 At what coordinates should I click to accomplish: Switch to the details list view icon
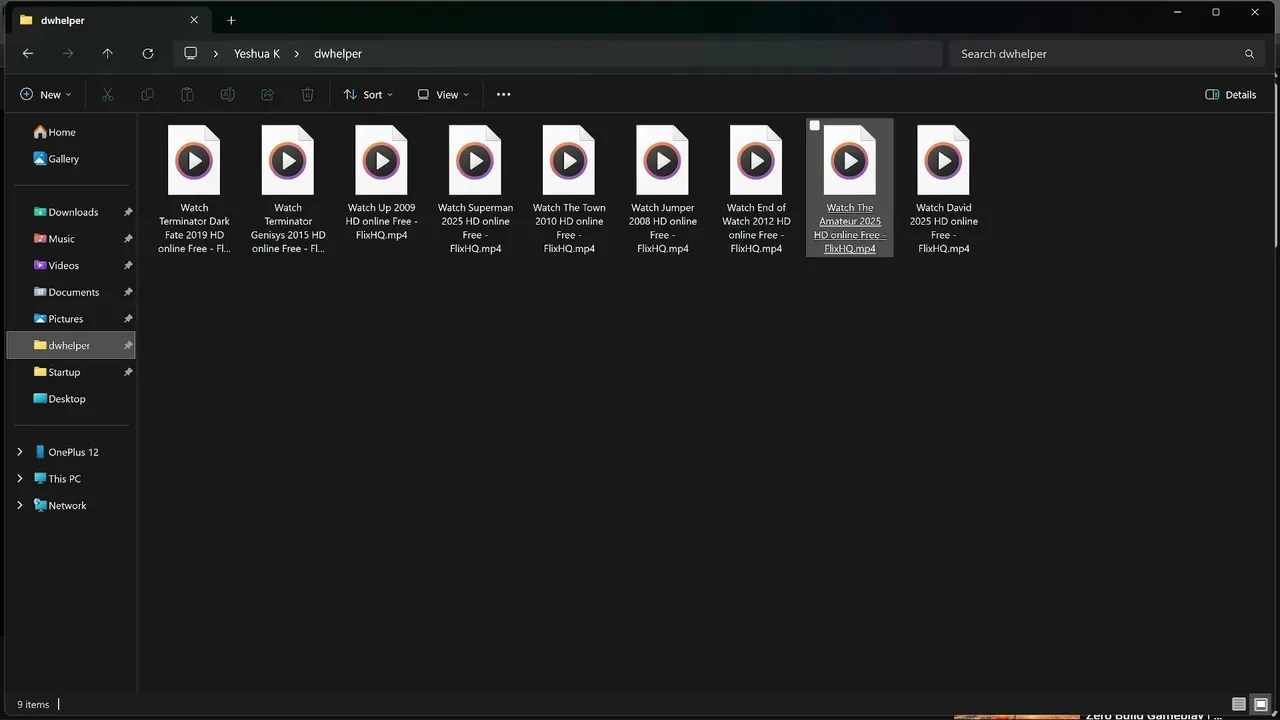pos(1238,704)
